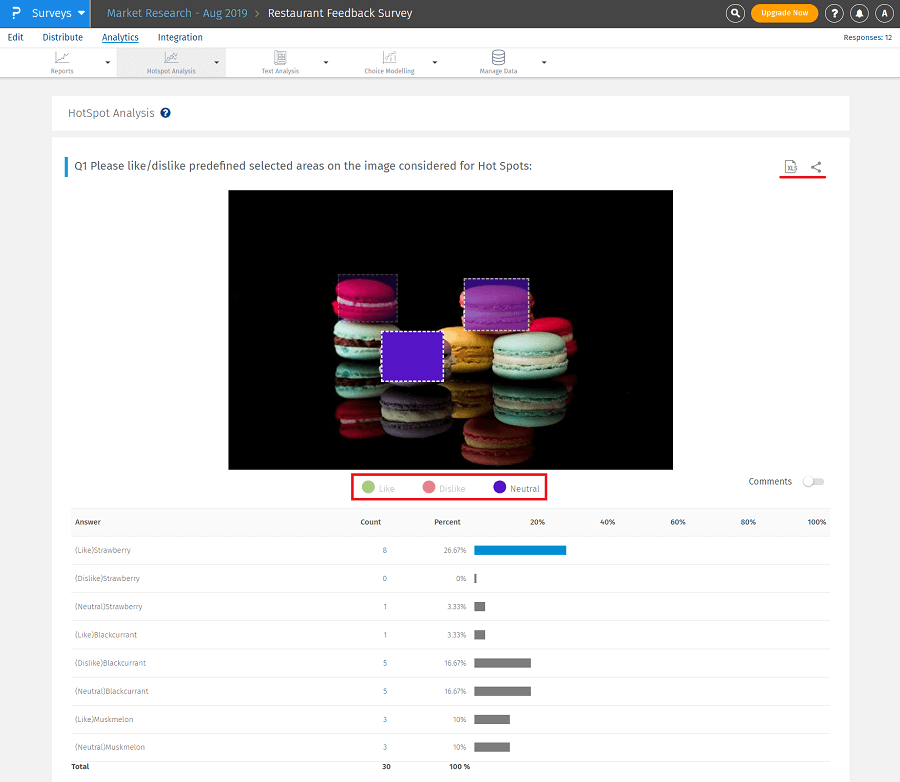This screenshot has width=900, height=782.
Task: Click the Reports chart icon
Action: click(x=62, y=57)
